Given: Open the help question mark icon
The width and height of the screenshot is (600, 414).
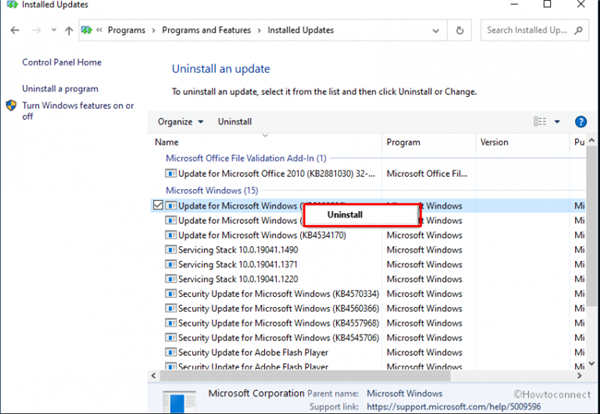Looking at the screenshot, I should click(x=581, y=122).
